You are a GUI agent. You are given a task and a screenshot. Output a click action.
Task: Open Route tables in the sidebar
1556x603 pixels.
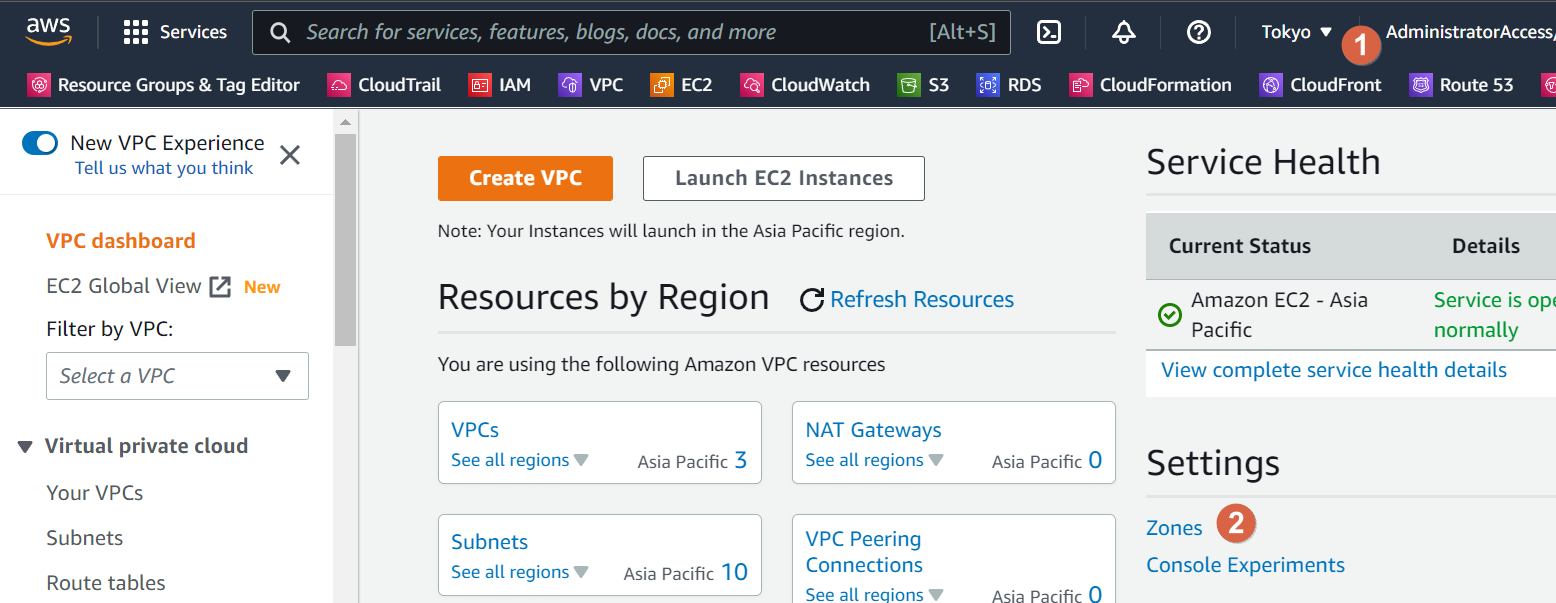pos(106,583)
